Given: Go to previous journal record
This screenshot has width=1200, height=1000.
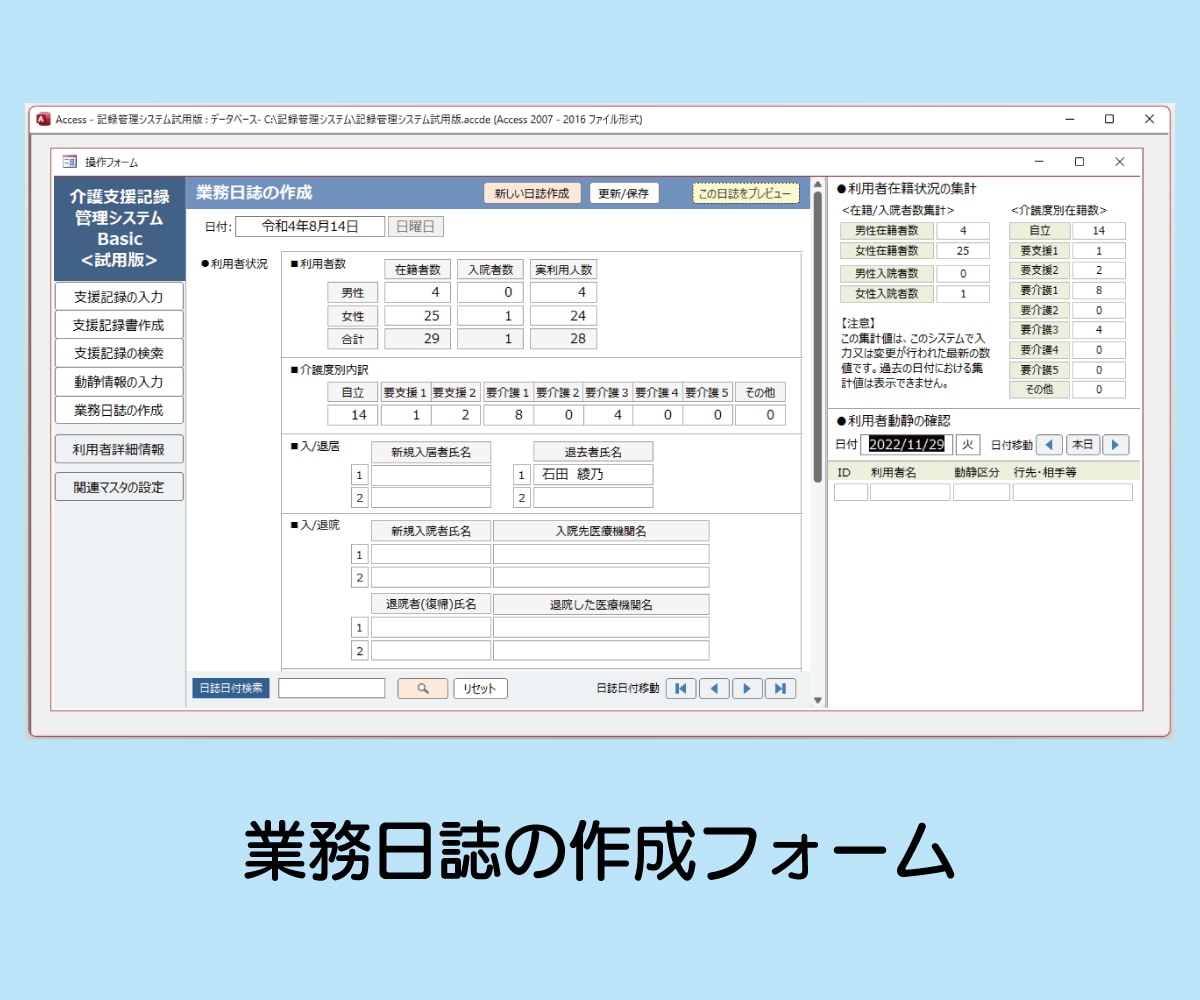Looking at the screenshot, I should coord(714,688).
